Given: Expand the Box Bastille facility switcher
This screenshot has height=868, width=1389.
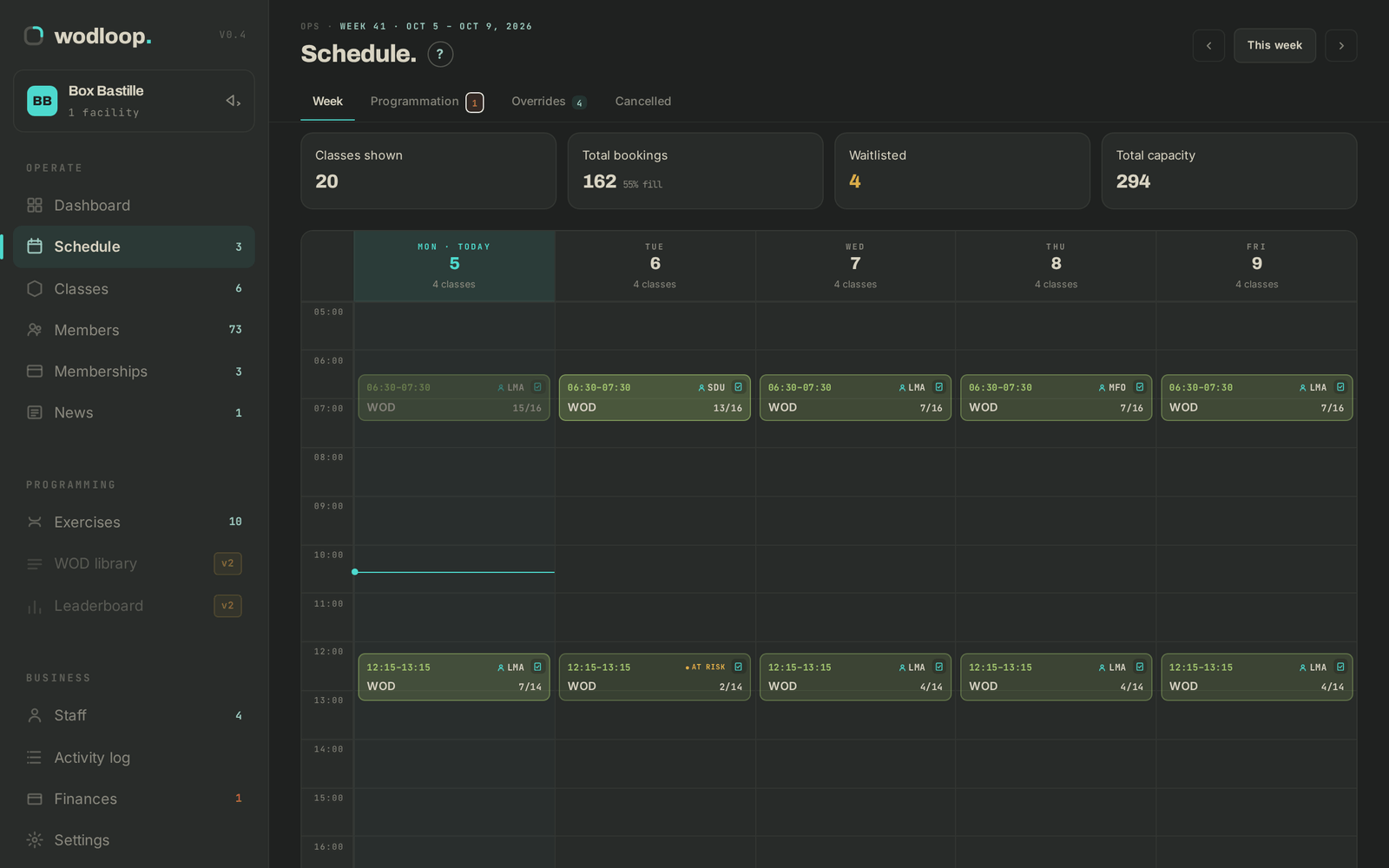Looking at the screenshot, I should click(134, 101).
